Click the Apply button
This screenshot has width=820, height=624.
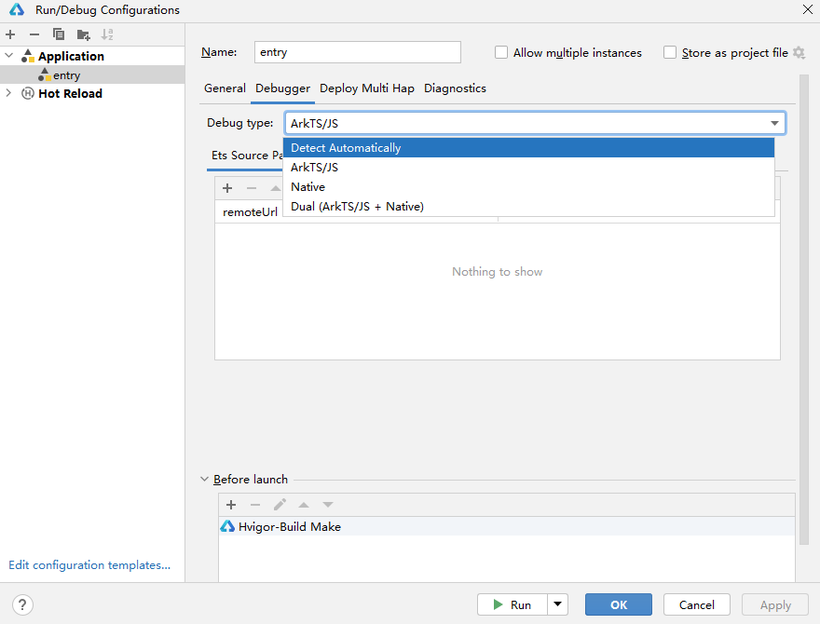[x=775, y=605]
